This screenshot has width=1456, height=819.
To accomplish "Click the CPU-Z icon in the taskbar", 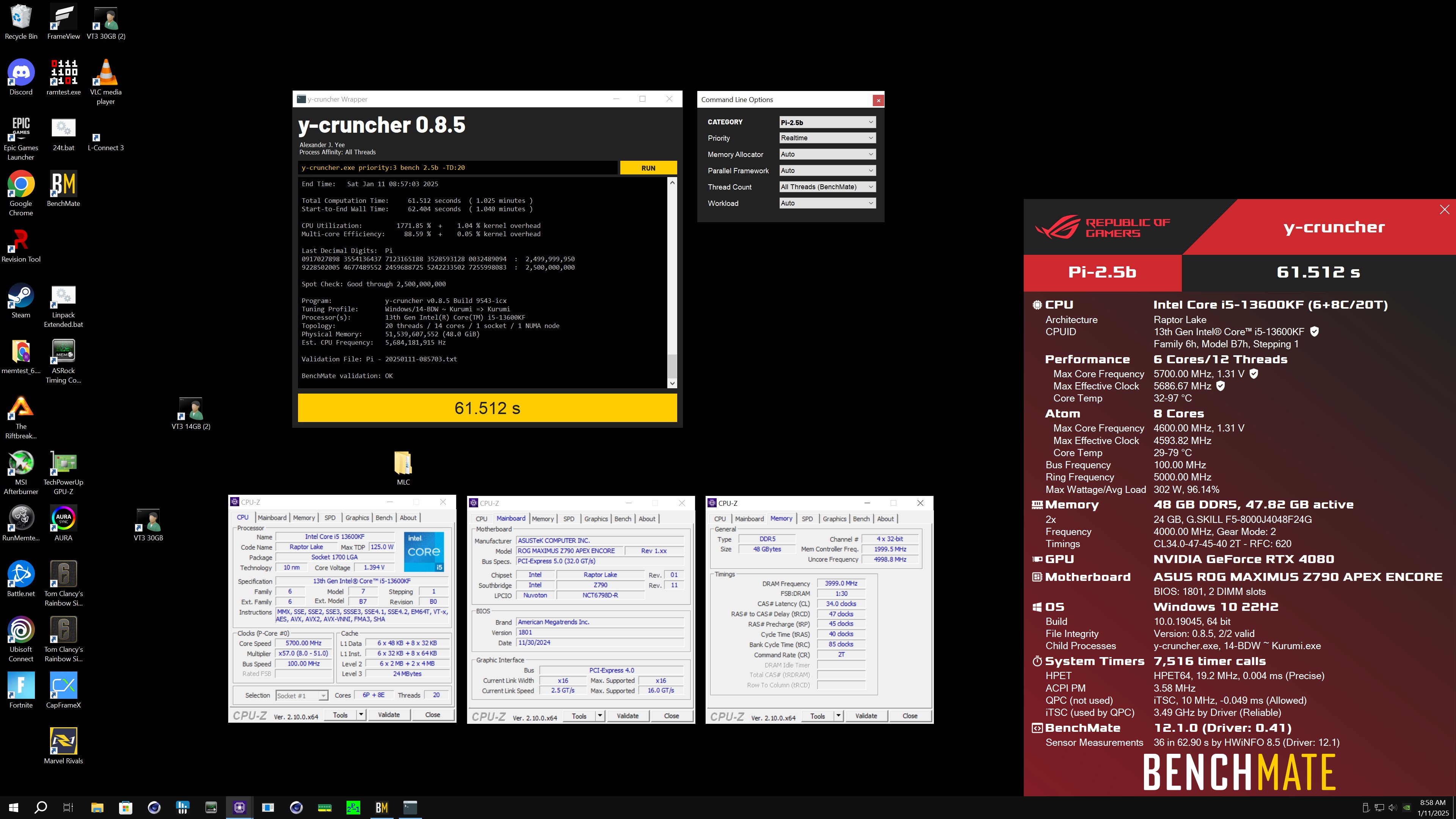I will click(239, 807).
